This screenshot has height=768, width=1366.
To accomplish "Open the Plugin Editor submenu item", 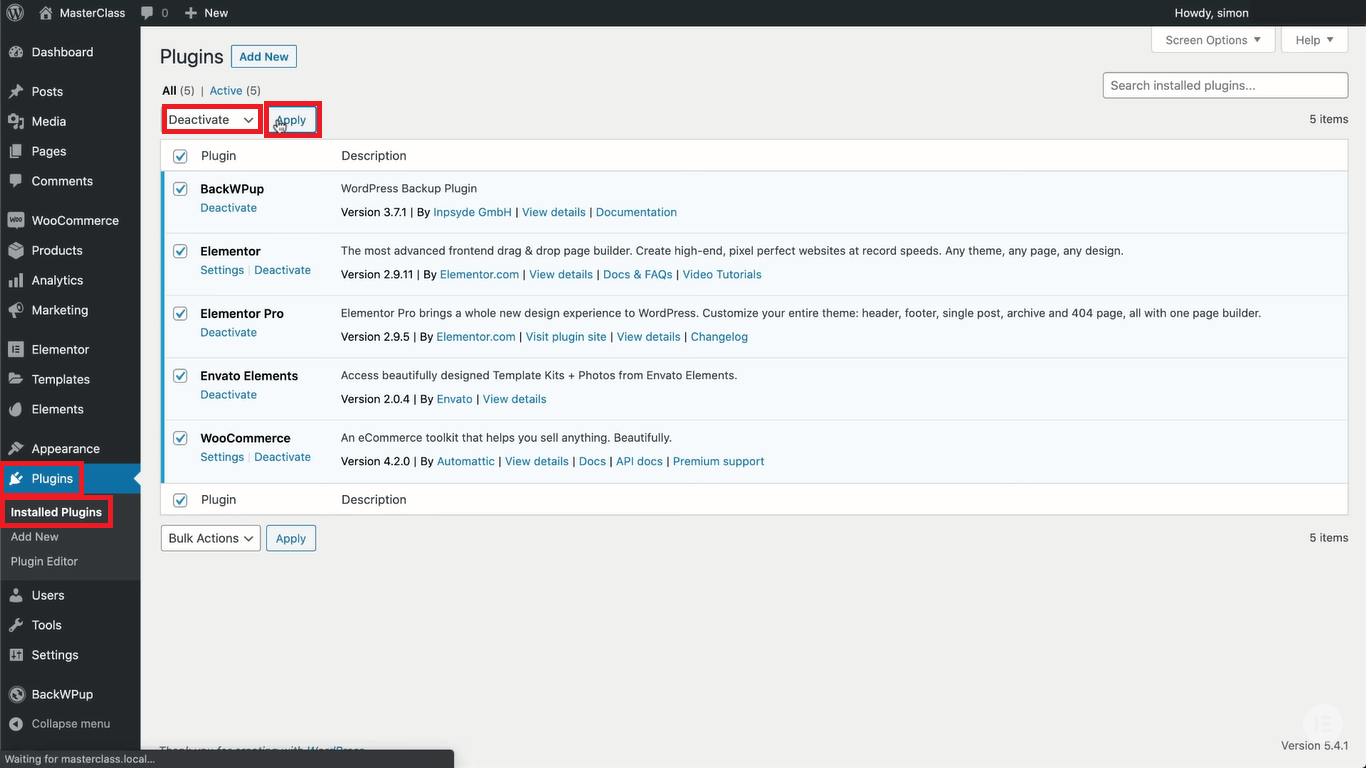I will click(44, 562).
